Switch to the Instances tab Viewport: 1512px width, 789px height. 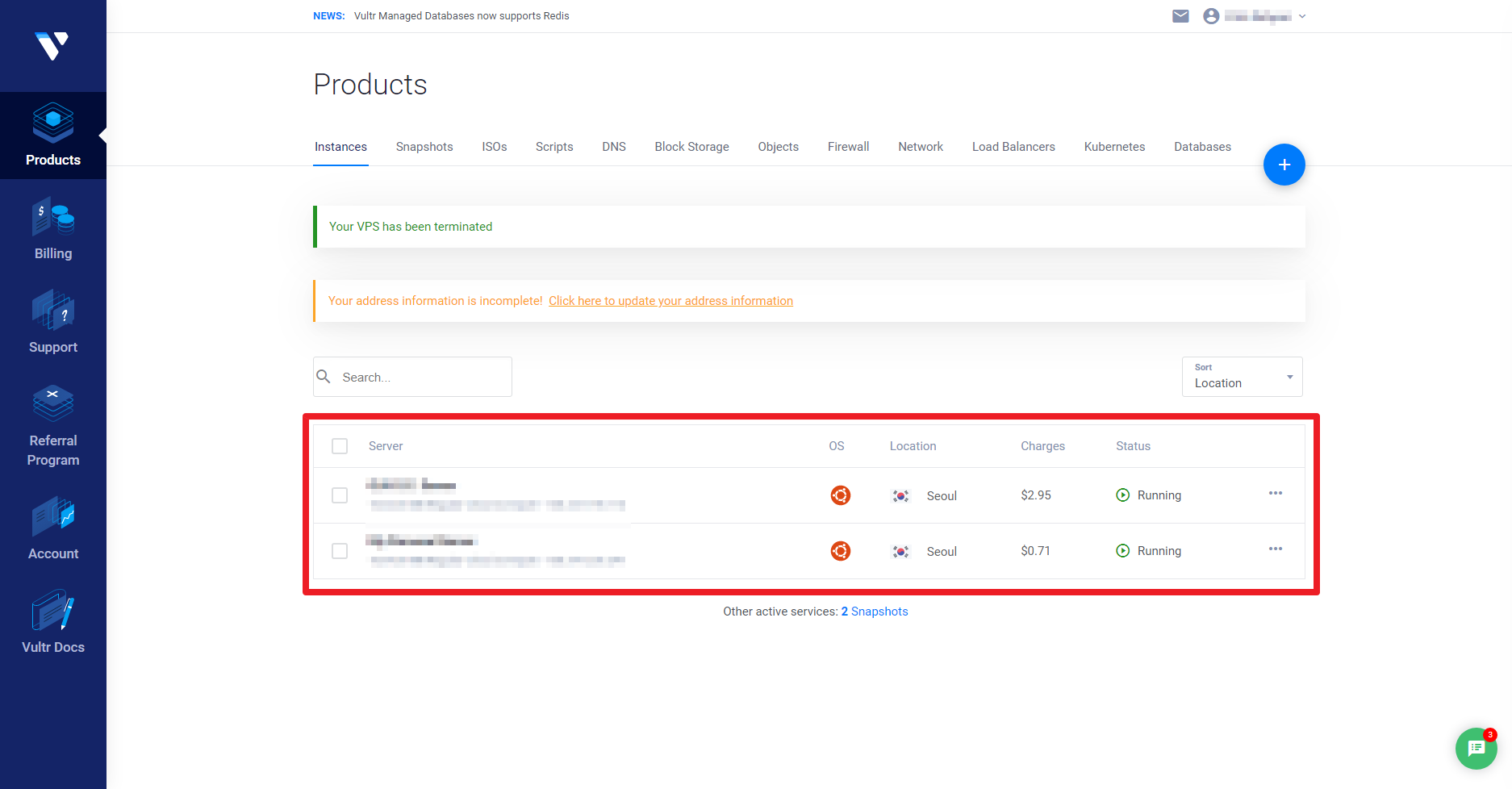pos(340,147)
